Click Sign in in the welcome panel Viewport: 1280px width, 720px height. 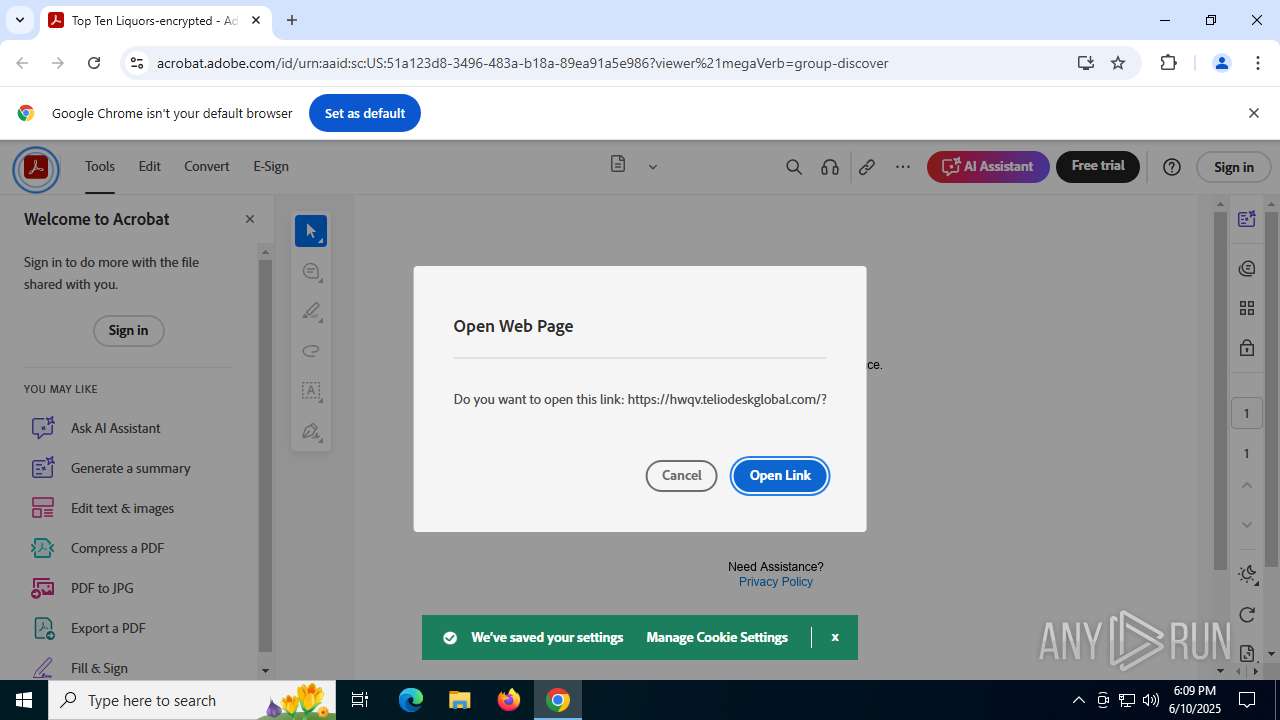pyautogui.click(x=128, y=330)
